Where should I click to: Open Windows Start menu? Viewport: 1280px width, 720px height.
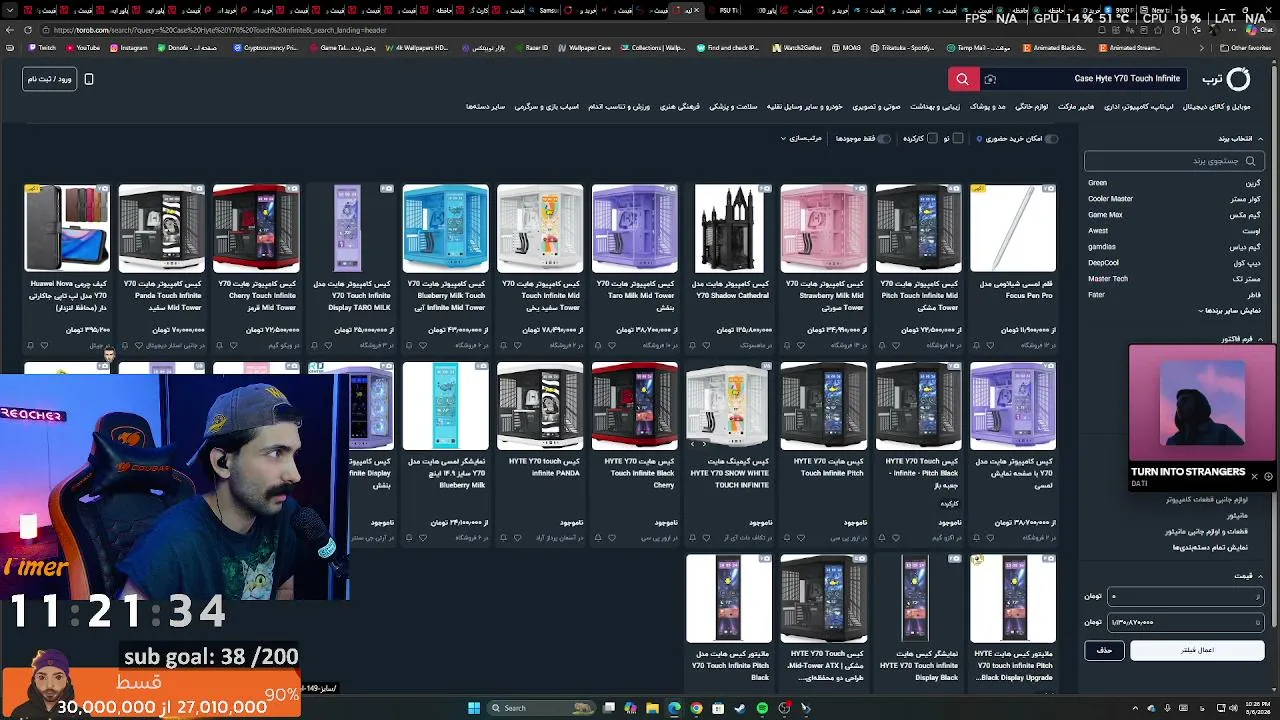point(474,708)
